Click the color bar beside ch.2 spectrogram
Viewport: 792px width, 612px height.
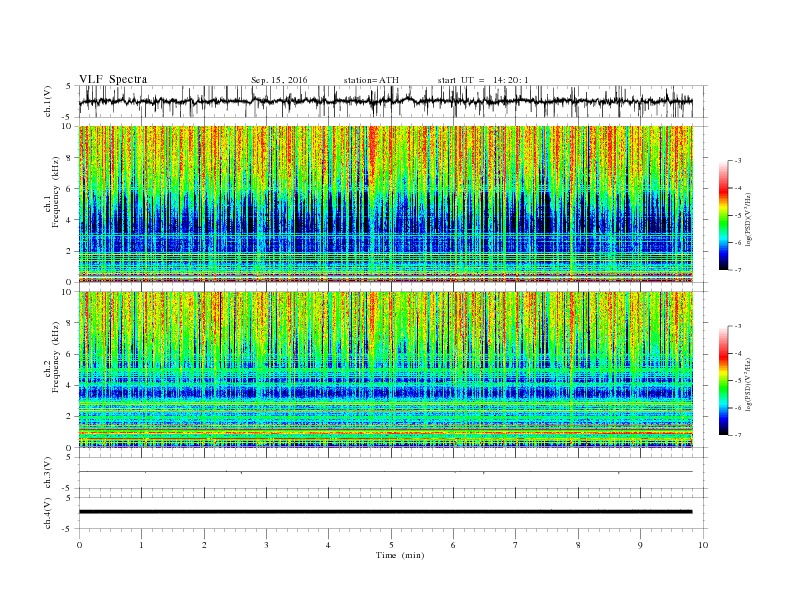point(724,381)
